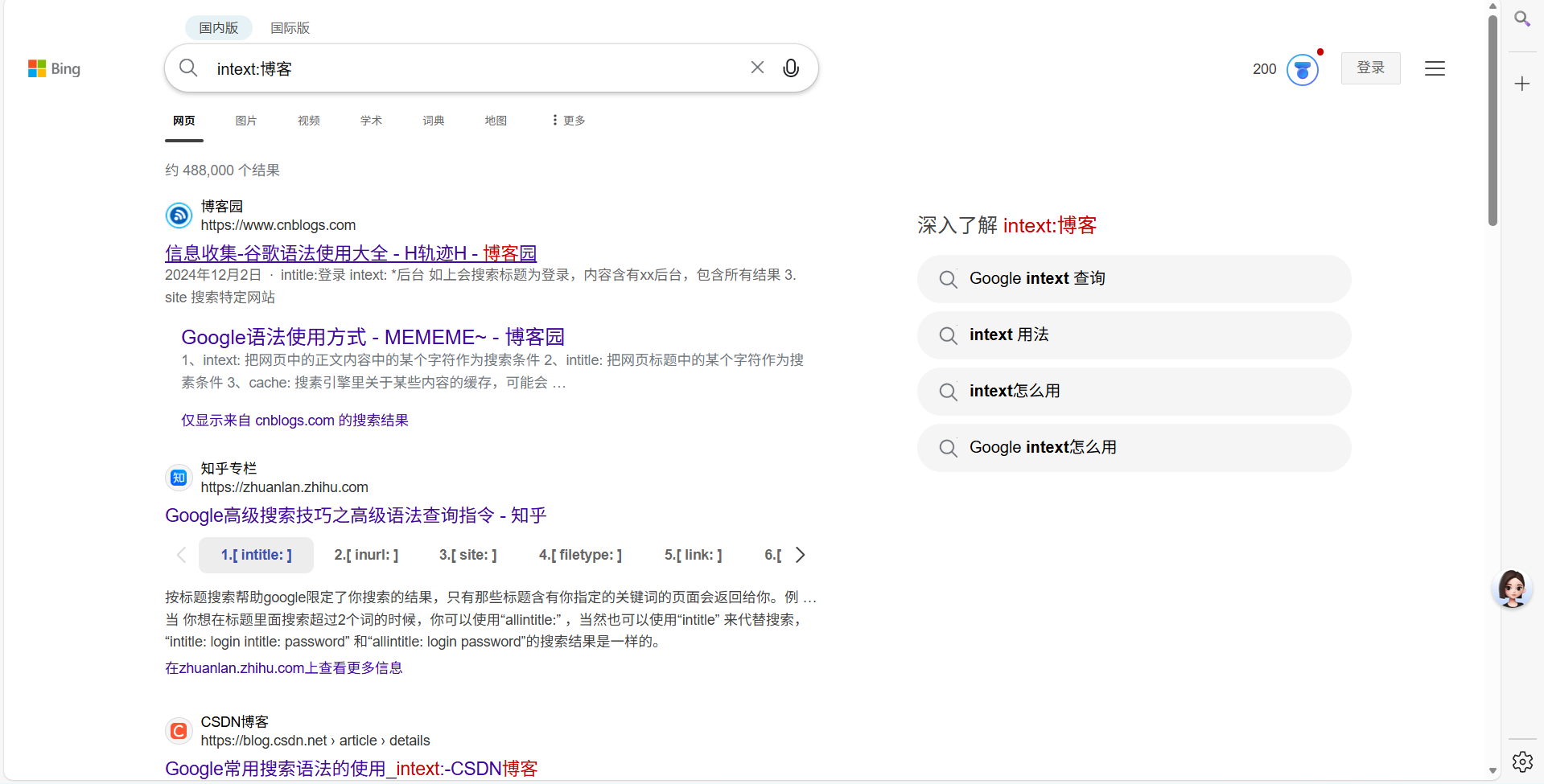Click the https://www.cnblogs.com URL text
This screenshot has height=784, width=1544.
click(278, 226)
